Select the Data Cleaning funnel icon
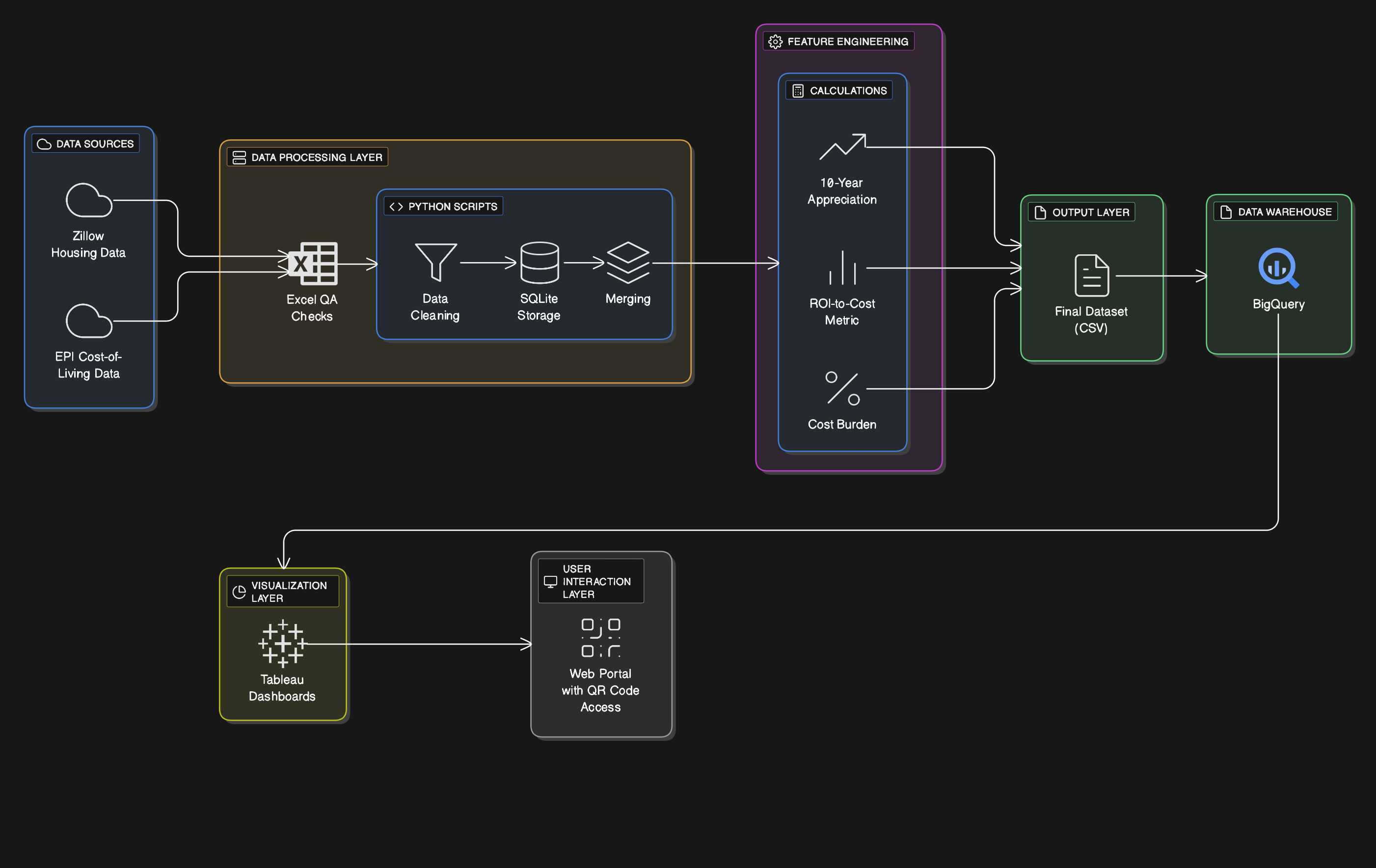The image size is (1376, 868). (x=435, y=262)
